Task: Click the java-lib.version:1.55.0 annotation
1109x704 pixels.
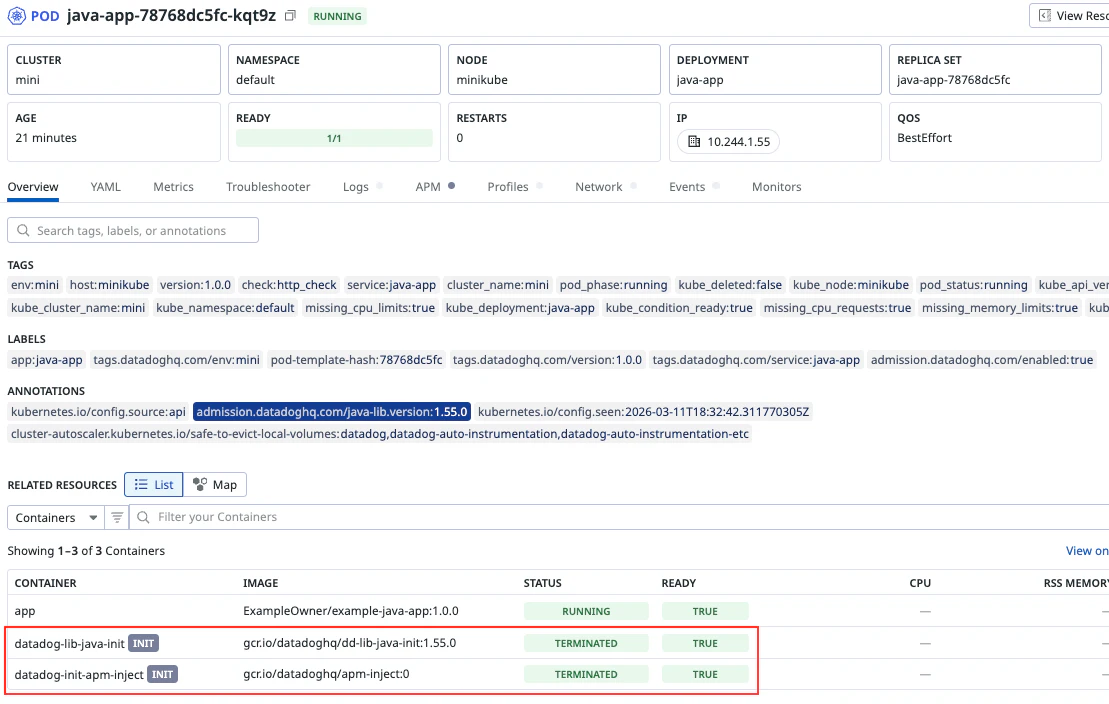Action: coord(332,412)
